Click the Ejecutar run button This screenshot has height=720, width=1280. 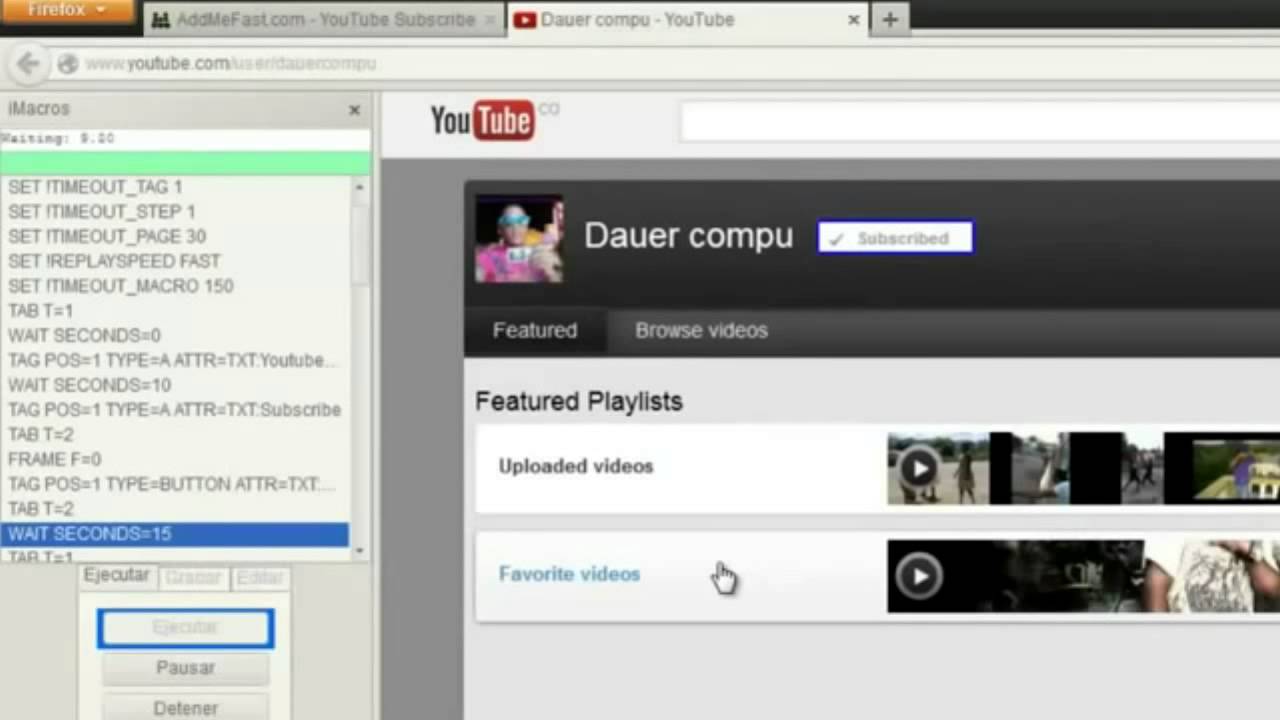tap(185, 628)
